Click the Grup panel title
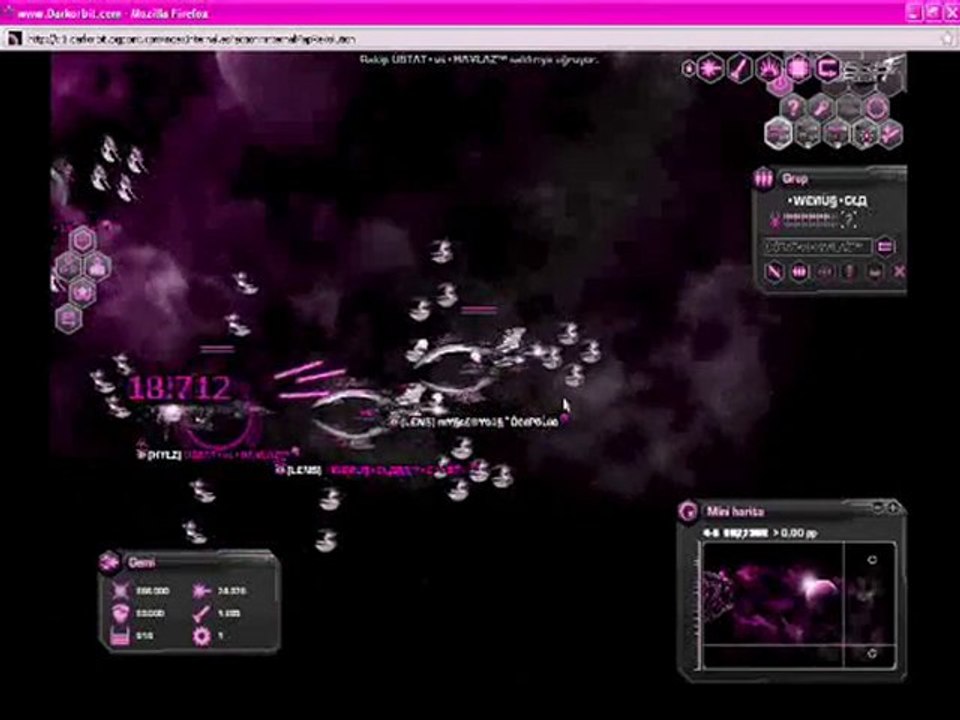960x720 pixels. click(795, 179)
